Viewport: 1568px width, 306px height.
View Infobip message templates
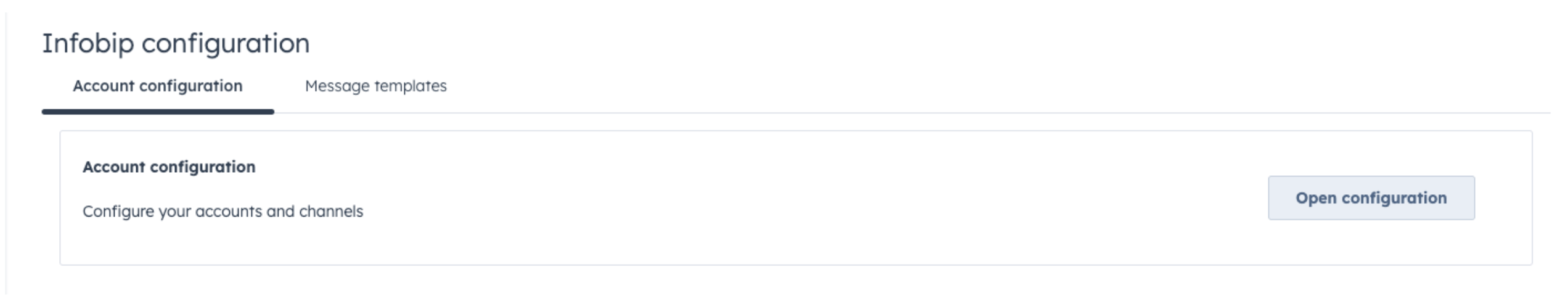(x=375, y=86)
